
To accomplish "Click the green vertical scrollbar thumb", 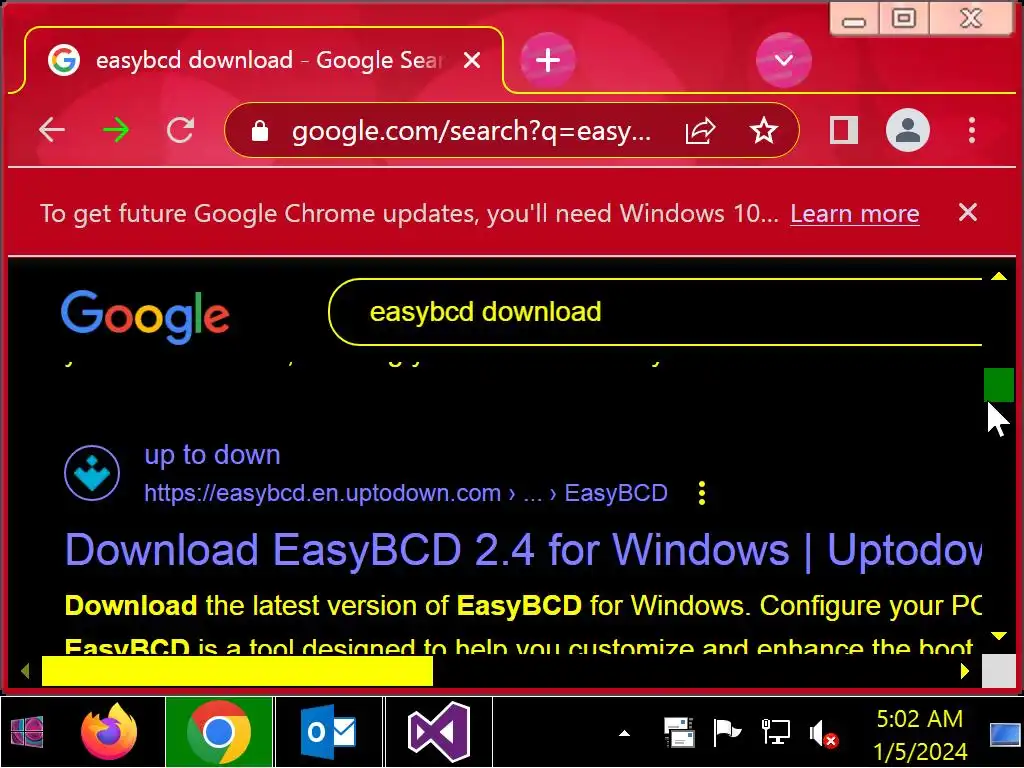I will (999, 384).
